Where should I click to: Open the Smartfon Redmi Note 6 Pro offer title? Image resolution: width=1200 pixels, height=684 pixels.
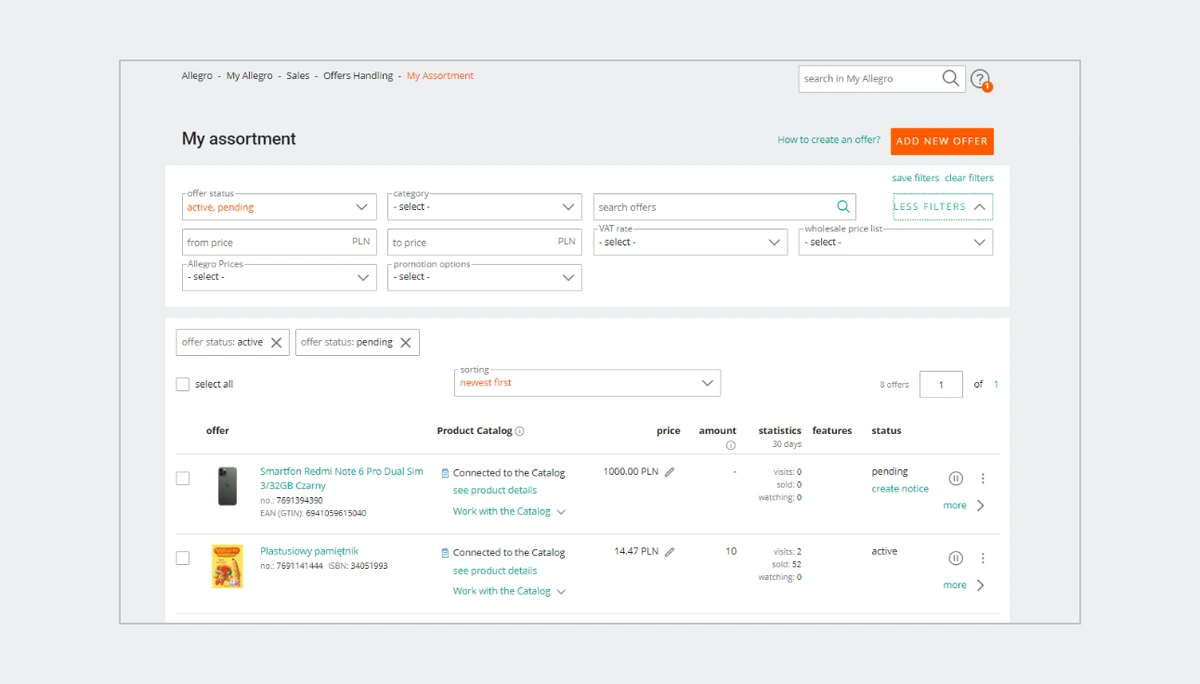pos(342,478)
